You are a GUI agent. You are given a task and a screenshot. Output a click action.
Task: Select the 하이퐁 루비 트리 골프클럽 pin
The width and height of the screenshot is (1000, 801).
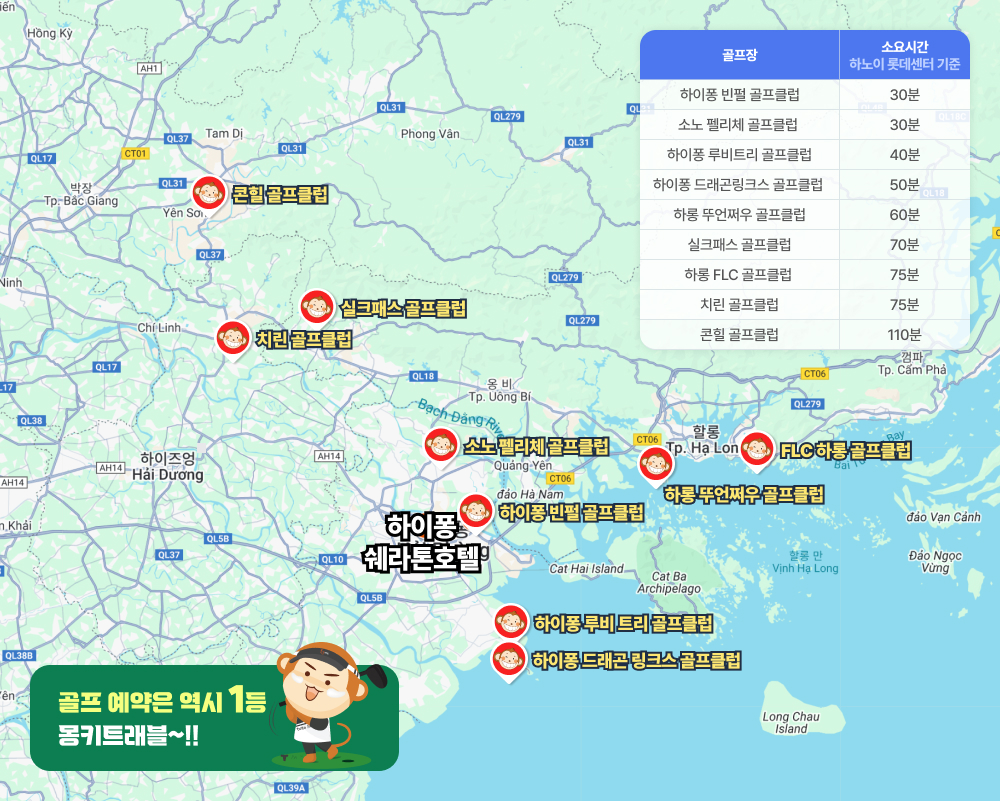(x=511, y=622)
